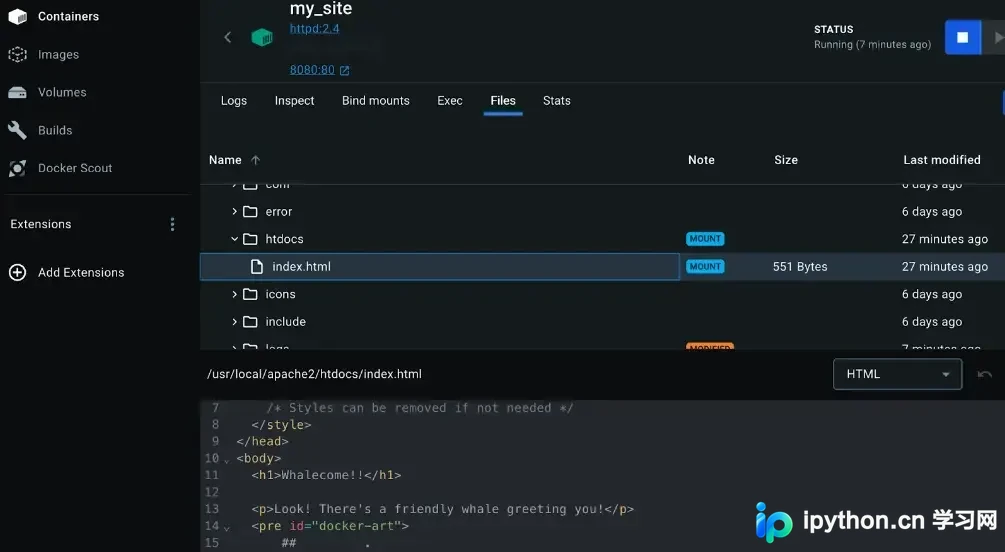Click the error folder icon
Screen dimensions: 1005x552
point(250,212)
